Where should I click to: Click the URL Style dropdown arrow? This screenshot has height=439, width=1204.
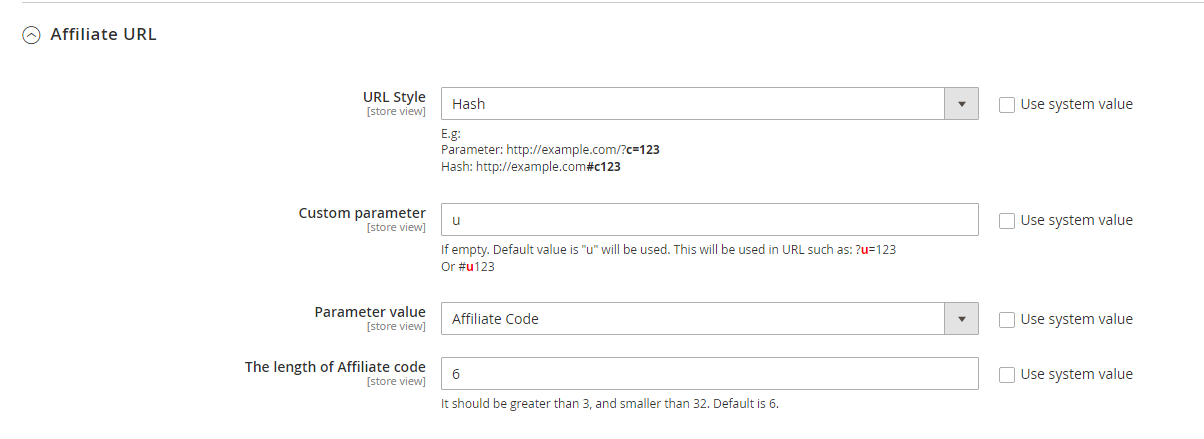coord(961,104)
